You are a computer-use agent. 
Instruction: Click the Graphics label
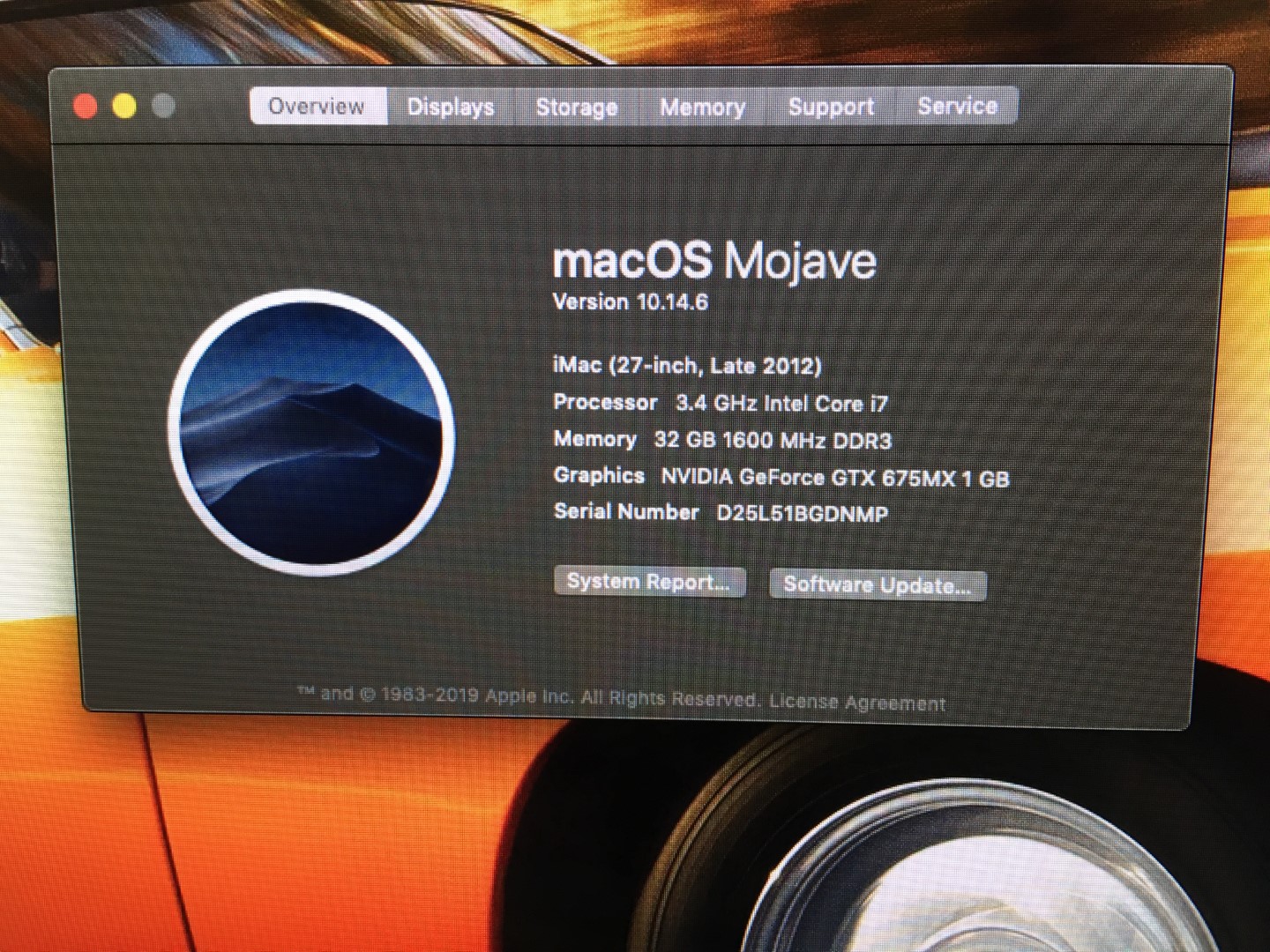599,476
